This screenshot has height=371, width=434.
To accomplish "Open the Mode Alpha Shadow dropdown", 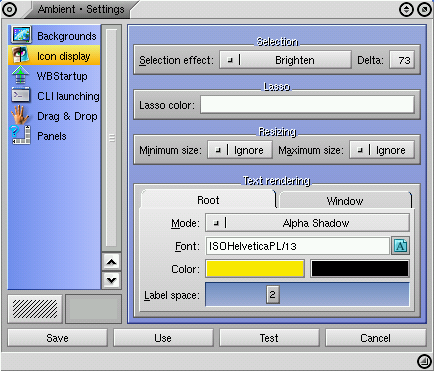I will (307, 223).
